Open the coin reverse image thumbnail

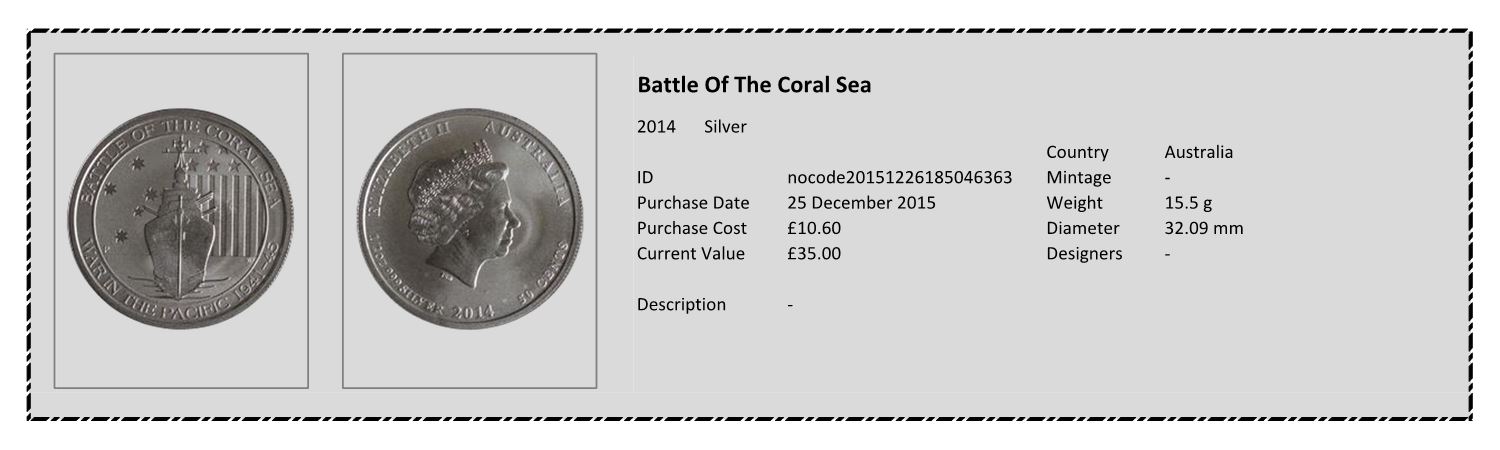(x=181, y=220)
